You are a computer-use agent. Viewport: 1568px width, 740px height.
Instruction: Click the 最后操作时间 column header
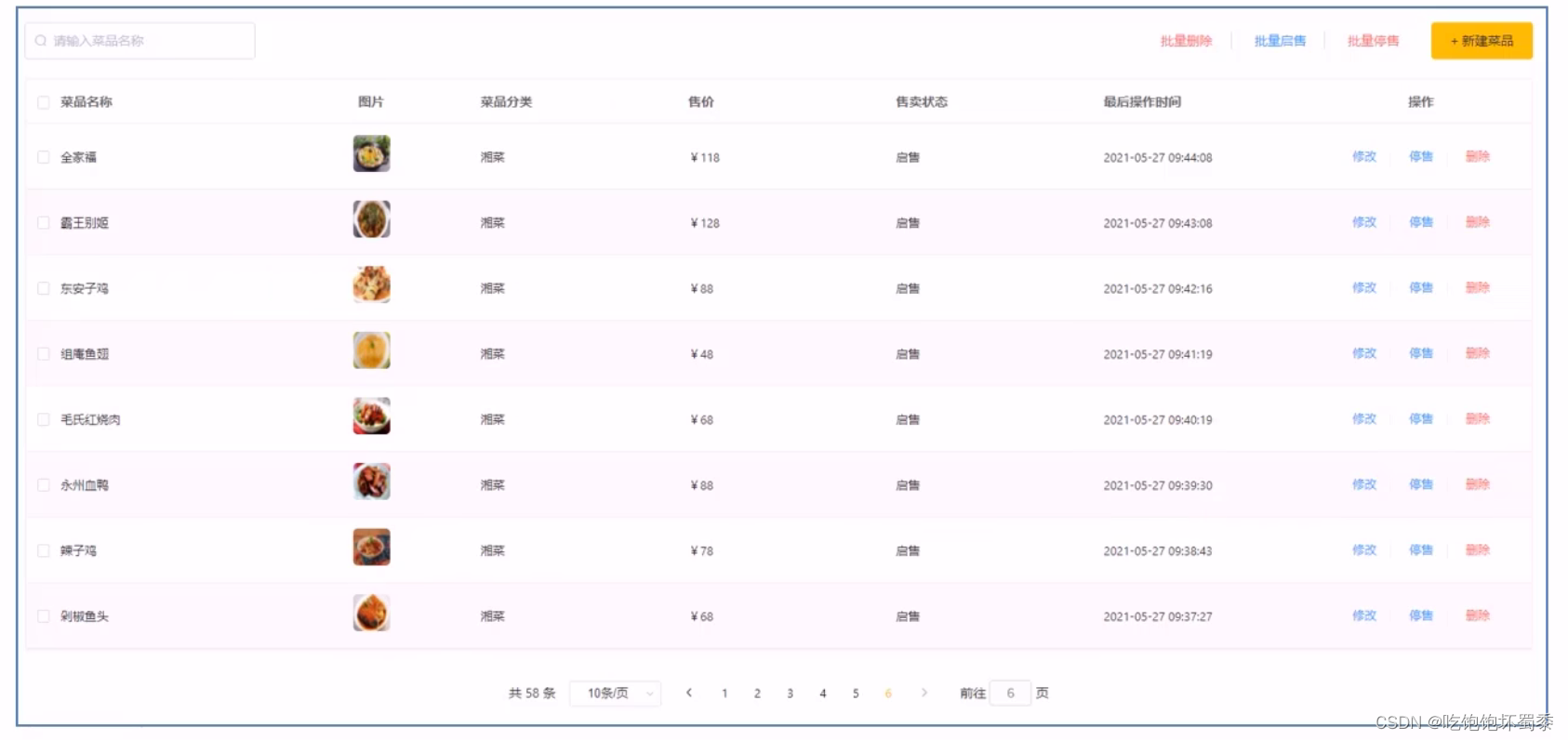1142,102
